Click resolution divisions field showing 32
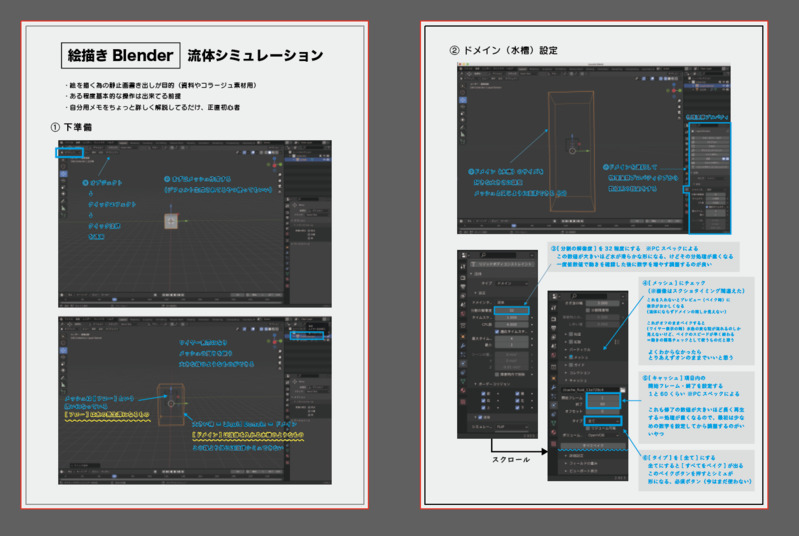This screenshot has height=536, width=799. click(x=512, y=311)
